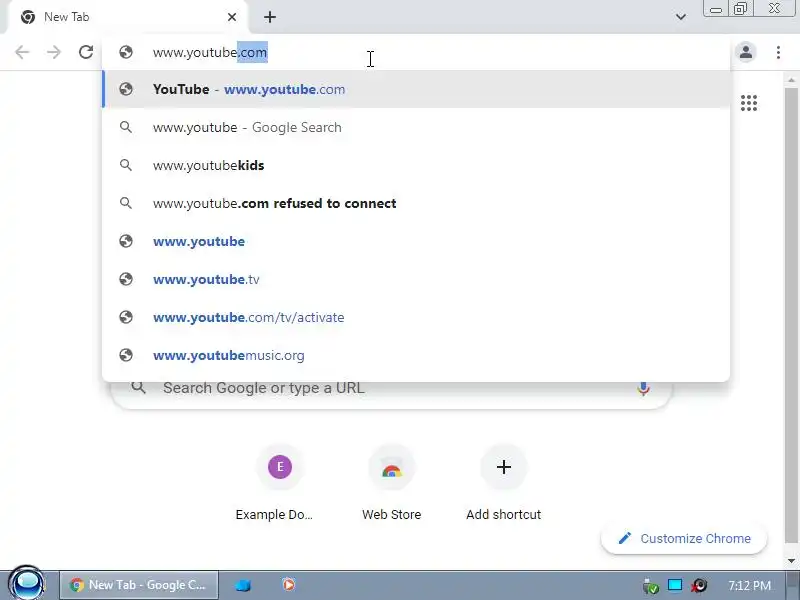Go forward using the forward arrow
800x600 pixels.
click(54, 52)
